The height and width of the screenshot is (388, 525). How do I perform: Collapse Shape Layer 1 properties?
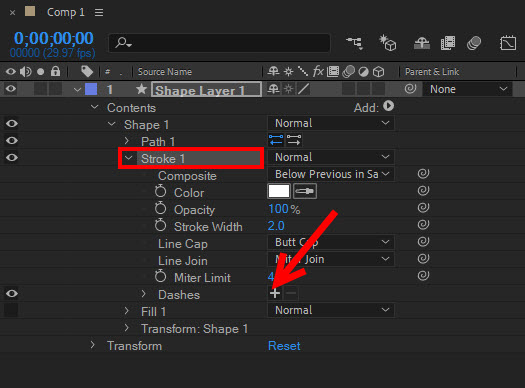77,89
